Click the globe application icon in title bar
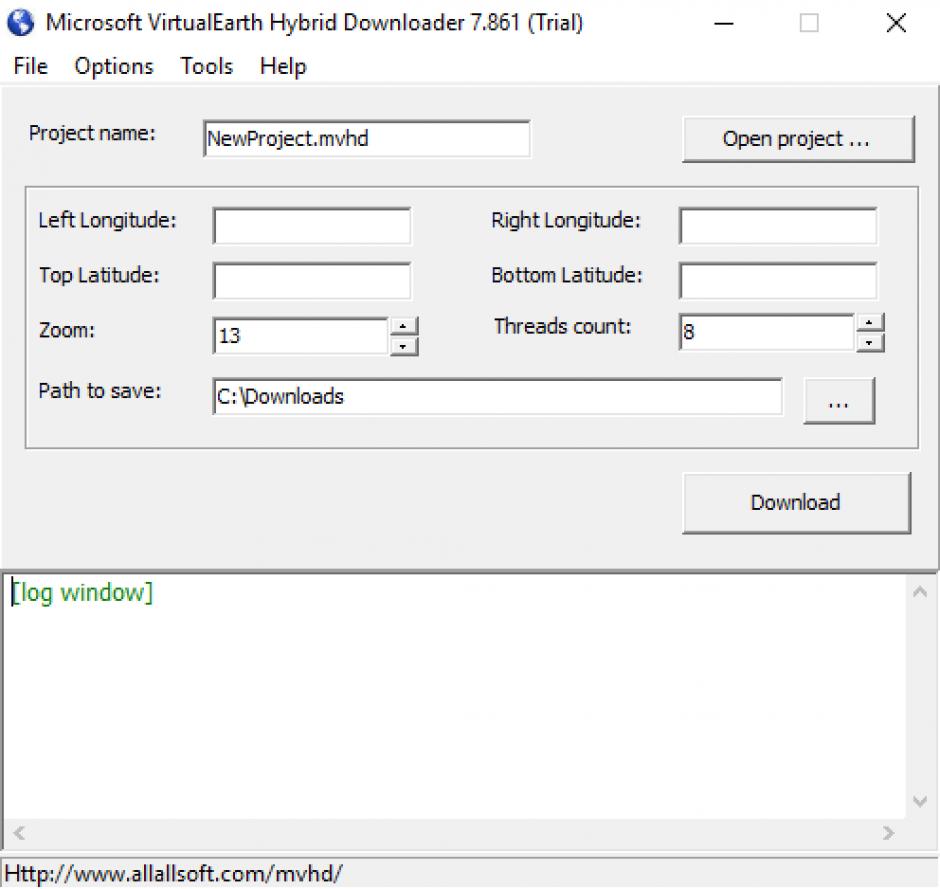 click(x=20, y=23)
